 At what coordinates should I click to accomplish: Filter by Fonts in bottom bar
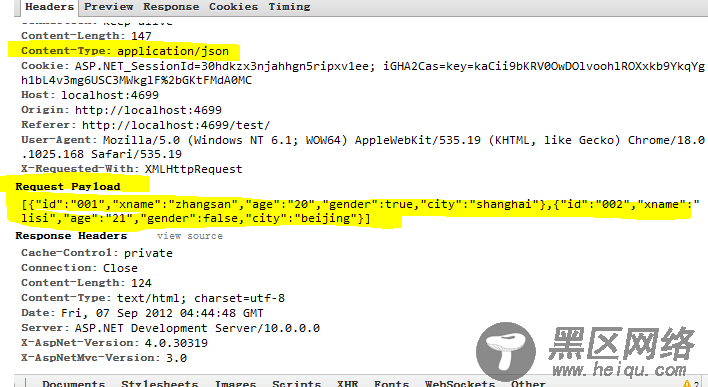click(x=391, y=383)
